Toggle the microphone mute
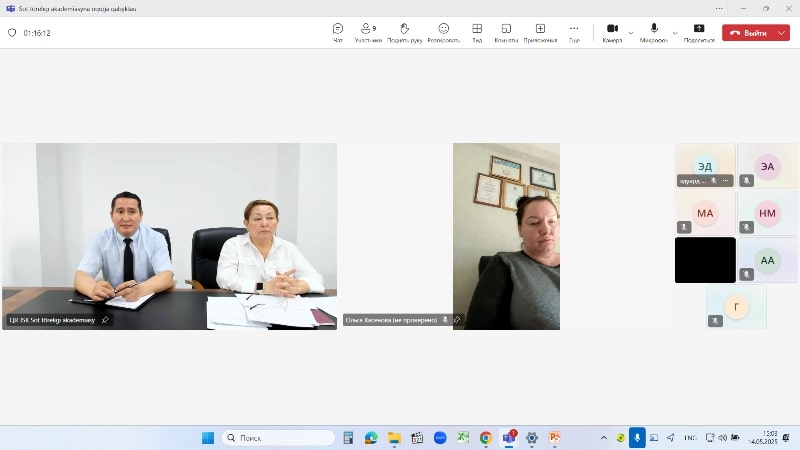800x450 pixels. 654,33
